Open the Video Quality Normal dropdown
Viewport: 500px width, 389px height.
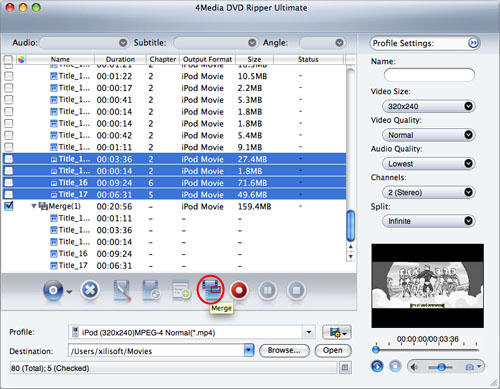coord(429,135)
